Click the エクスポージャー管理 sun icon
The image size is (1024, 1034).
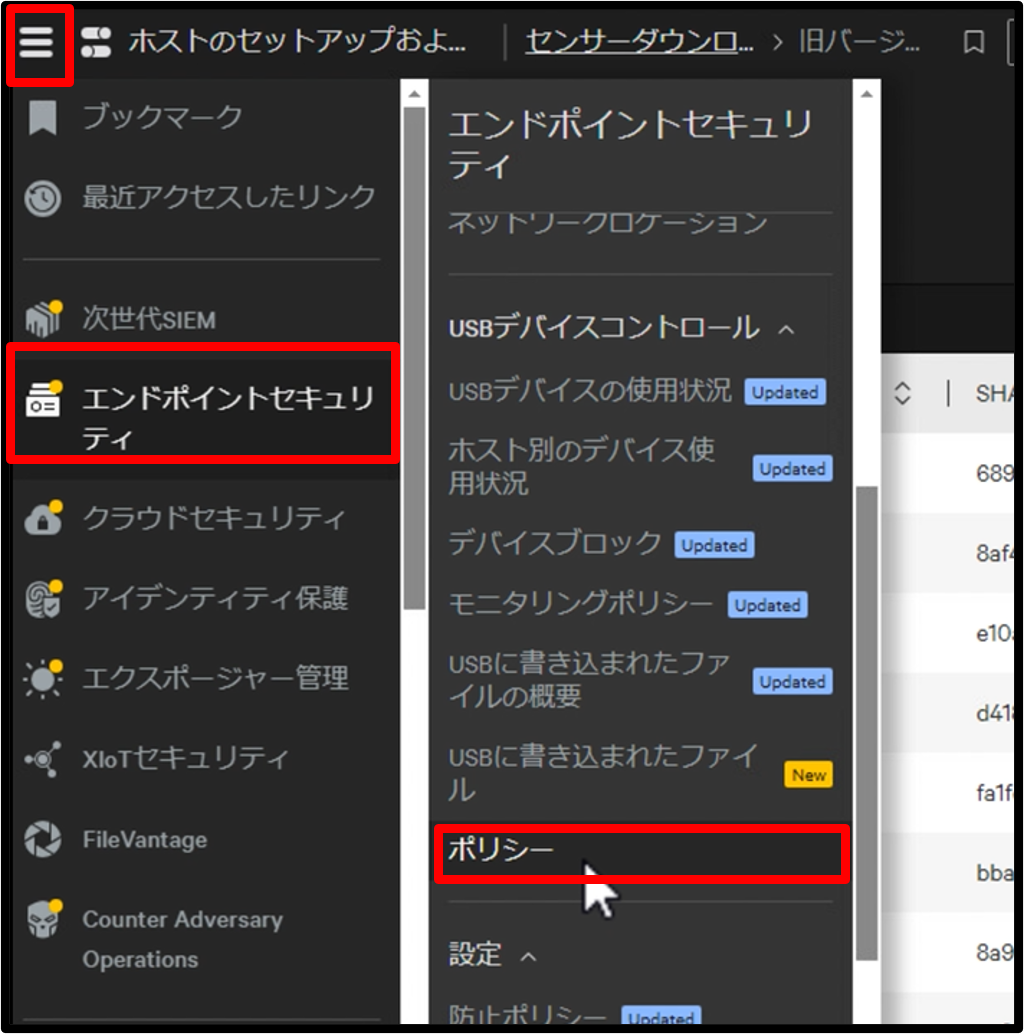44,679
